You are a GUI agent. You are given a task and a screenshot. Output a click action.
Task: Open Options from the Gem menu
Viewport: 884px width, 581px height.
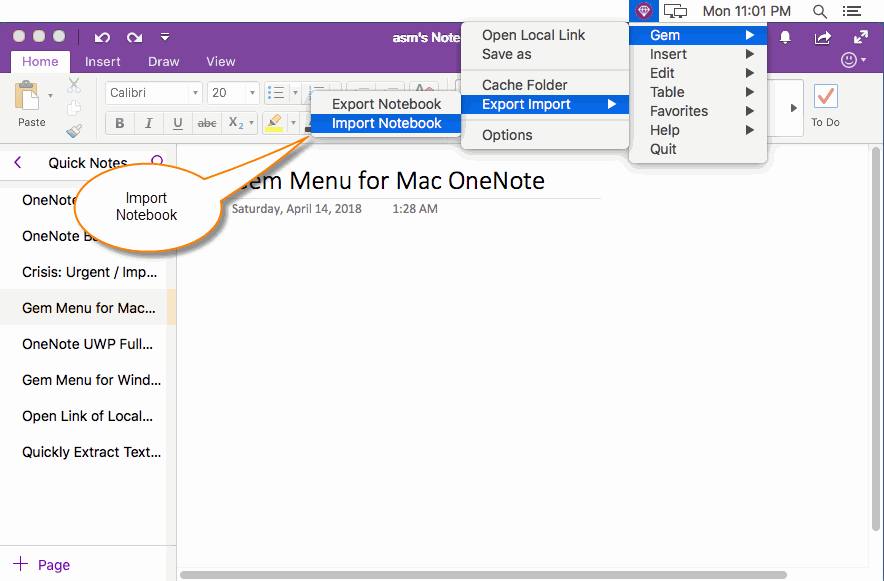coord(506,134)
